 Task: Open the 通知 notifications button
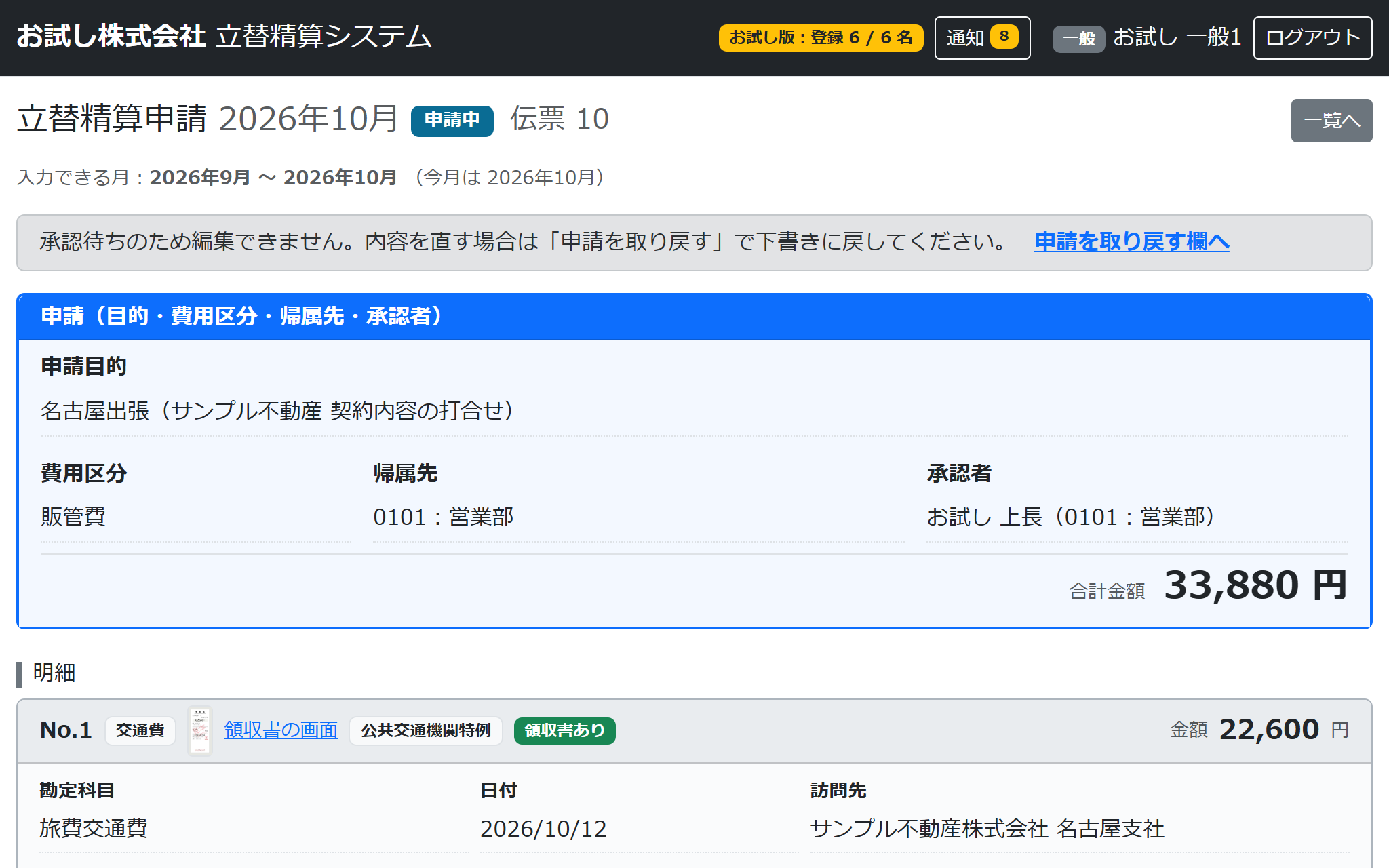pyautogui.click(x=982, y=38)
